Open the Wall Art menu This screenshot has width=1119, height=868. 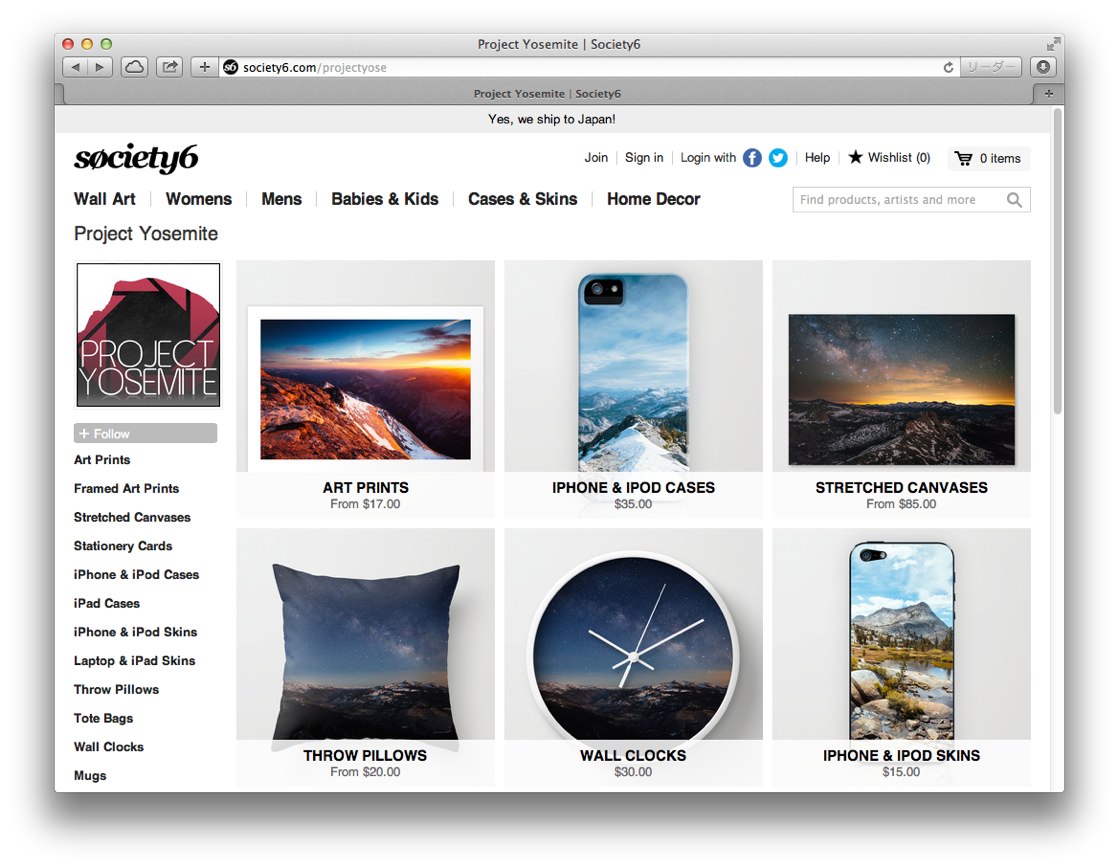pos(104,199)
